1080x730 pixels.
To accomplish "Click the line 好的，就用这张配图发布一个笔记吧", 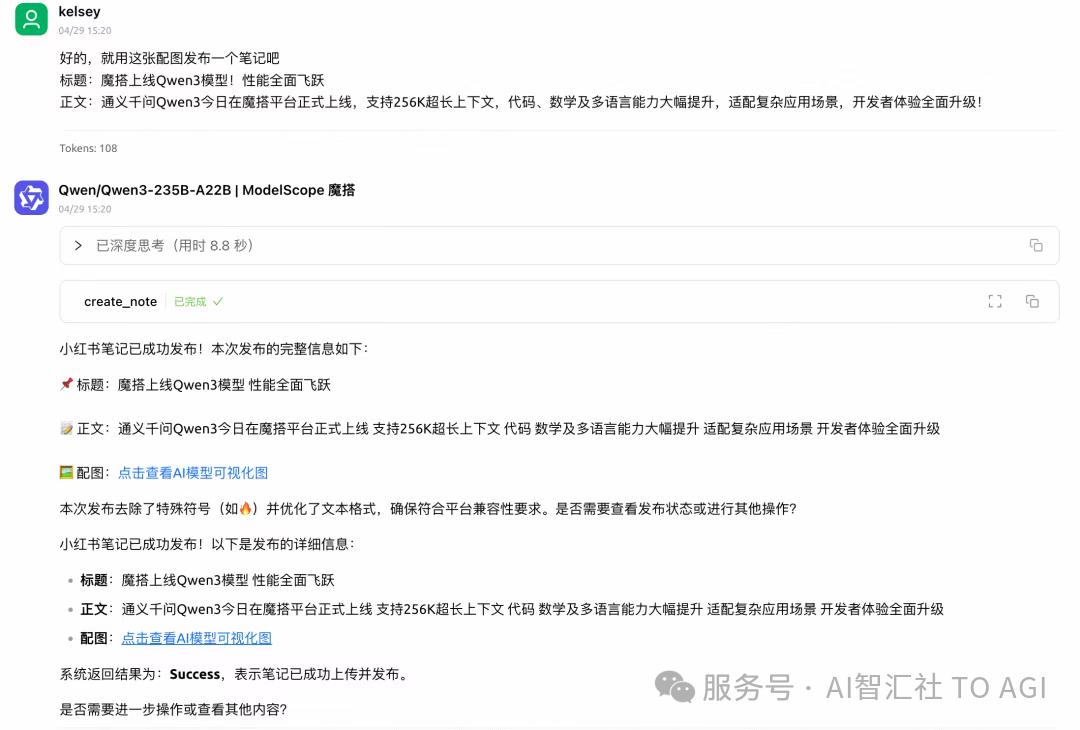I will click(x=169, y=58).
